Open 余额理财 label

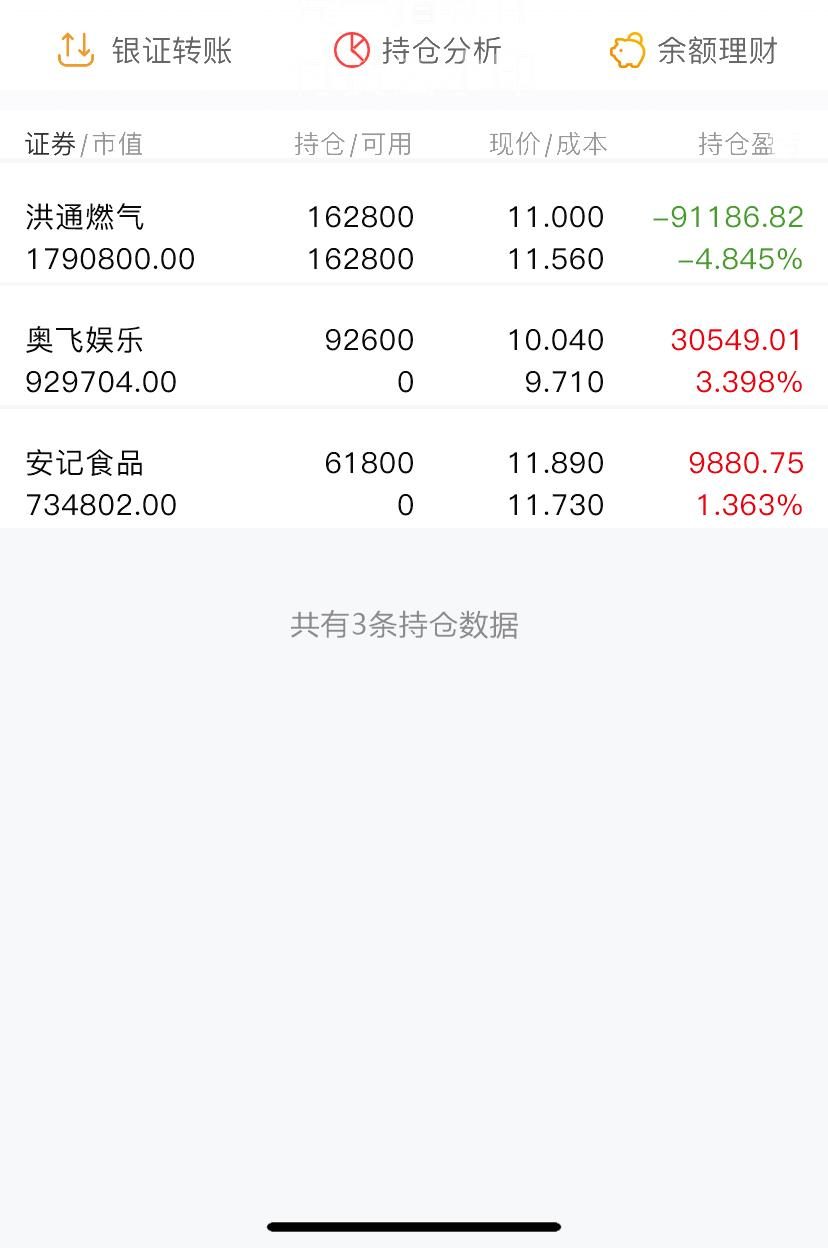click(717, 51)
